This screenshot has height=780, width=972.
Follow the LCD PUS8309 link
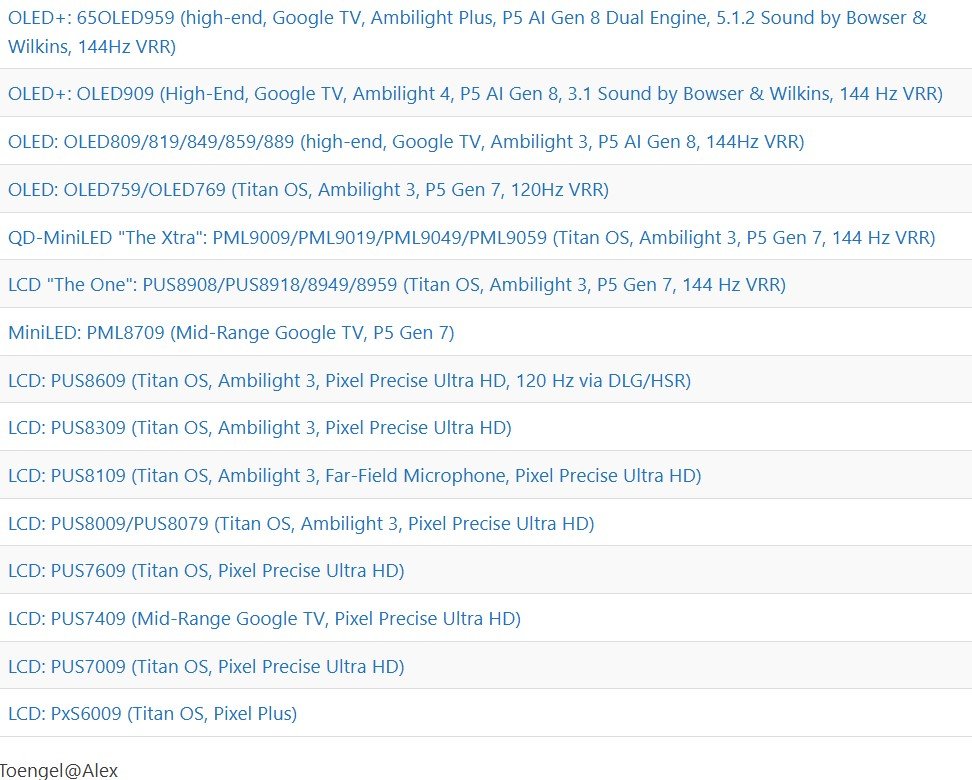pos(259,428)
